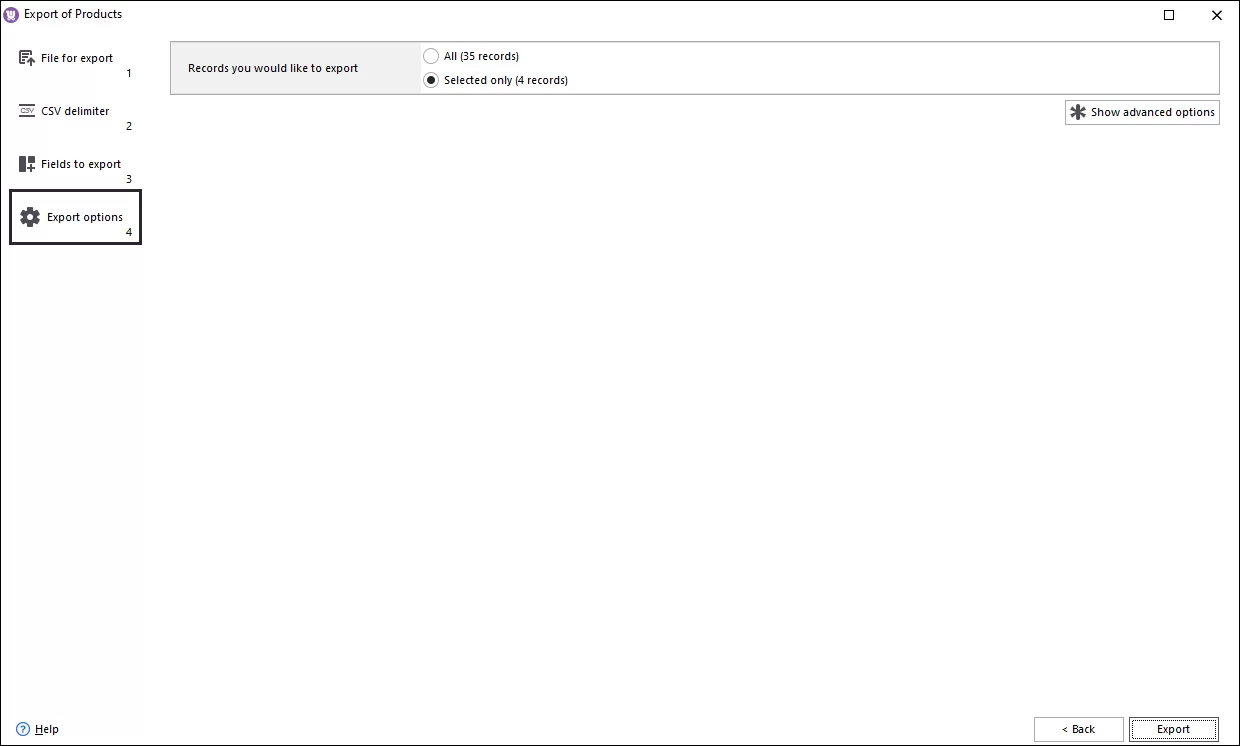Click the Export button to finish
This screenshot has height=746, width=1240.
(x=1174, y=729)
